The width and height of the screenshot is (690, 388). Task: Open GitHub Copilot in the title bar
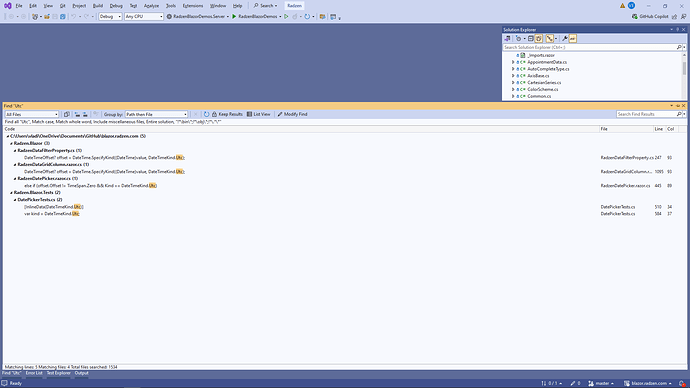[650, 16]
